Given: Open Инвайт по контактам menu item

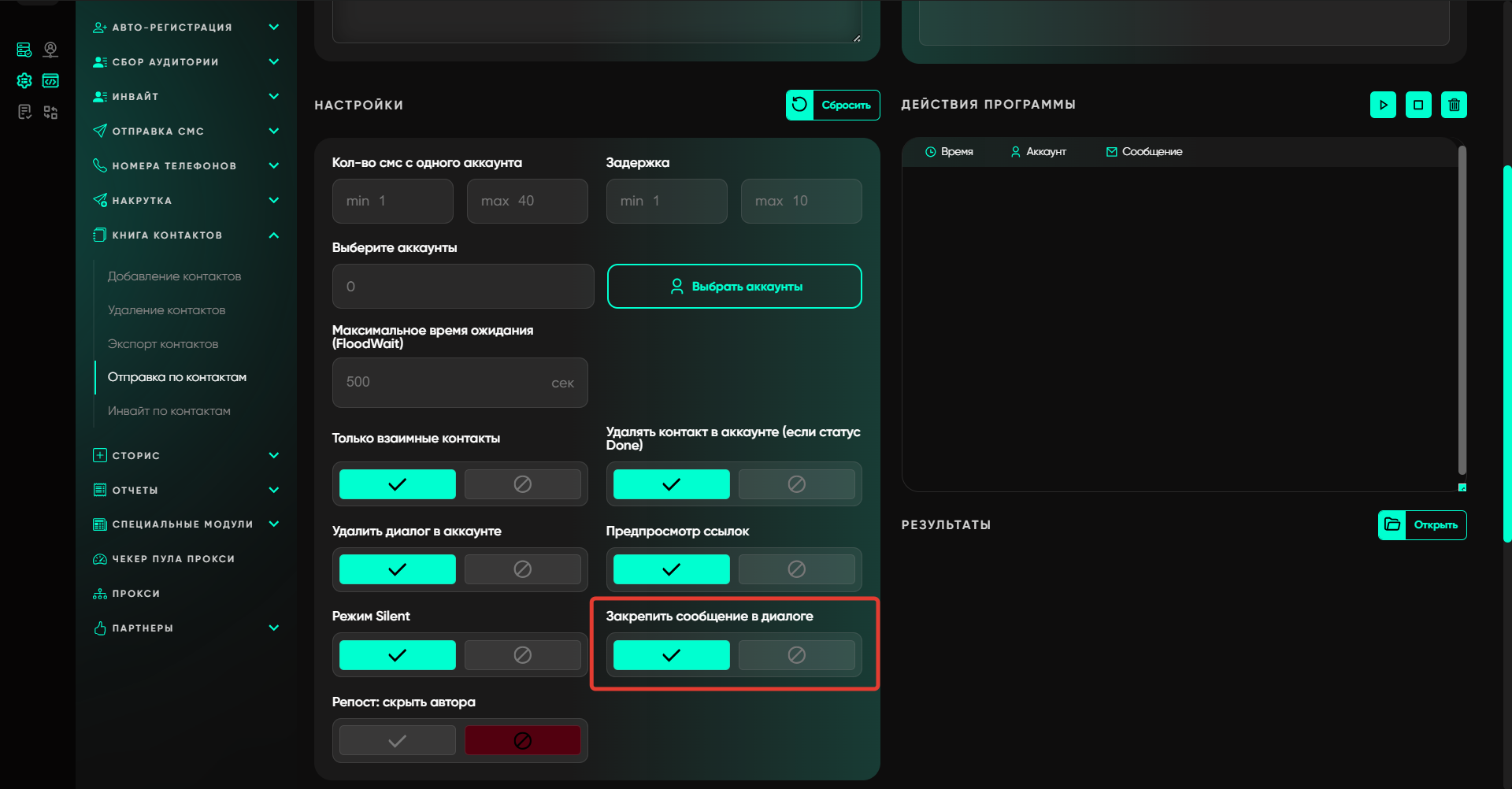Looking at the screenshot, I should point(169,411).
